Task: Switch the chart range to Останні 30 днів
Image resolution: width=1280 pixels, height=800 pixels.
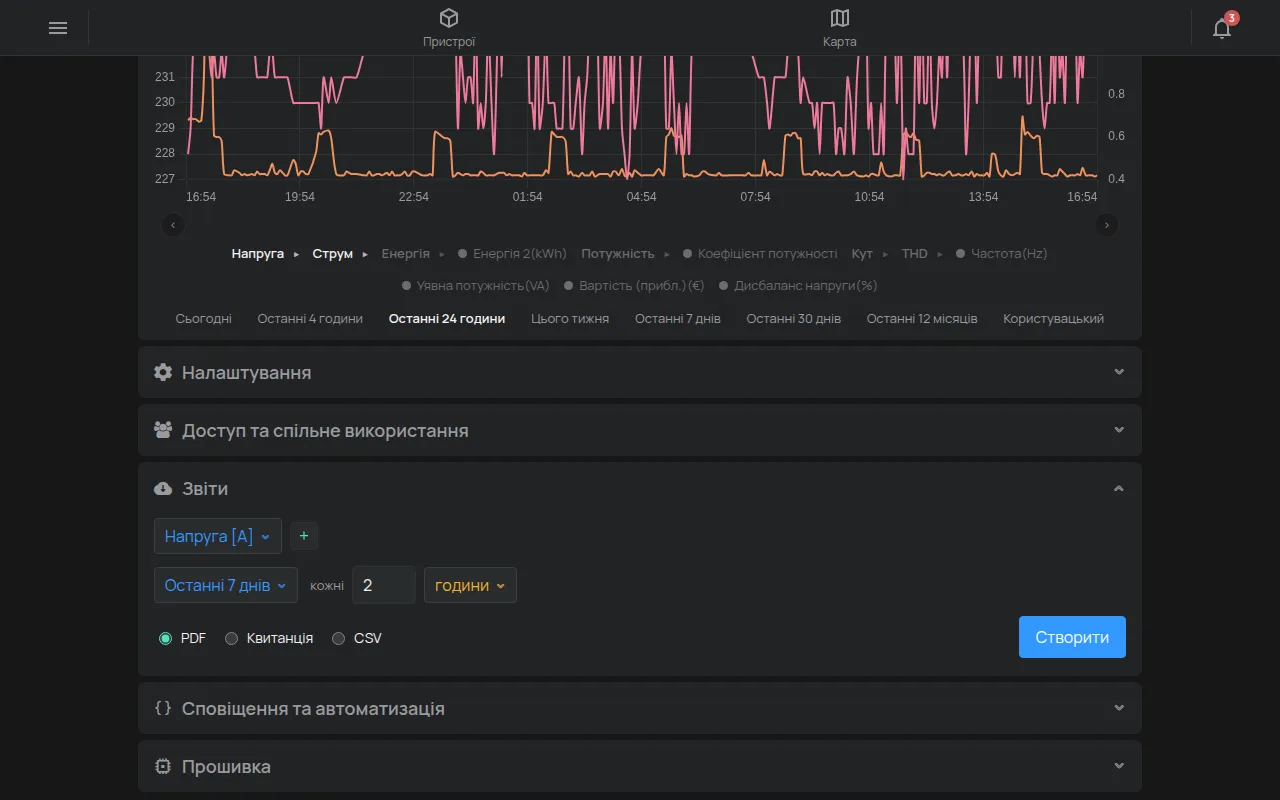Action: point(794,318)
